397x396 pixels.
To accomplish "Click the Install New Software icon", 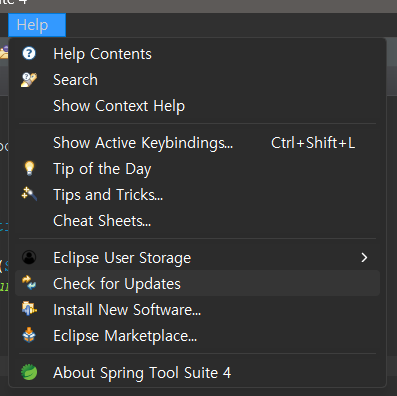I will coord(29,309).
